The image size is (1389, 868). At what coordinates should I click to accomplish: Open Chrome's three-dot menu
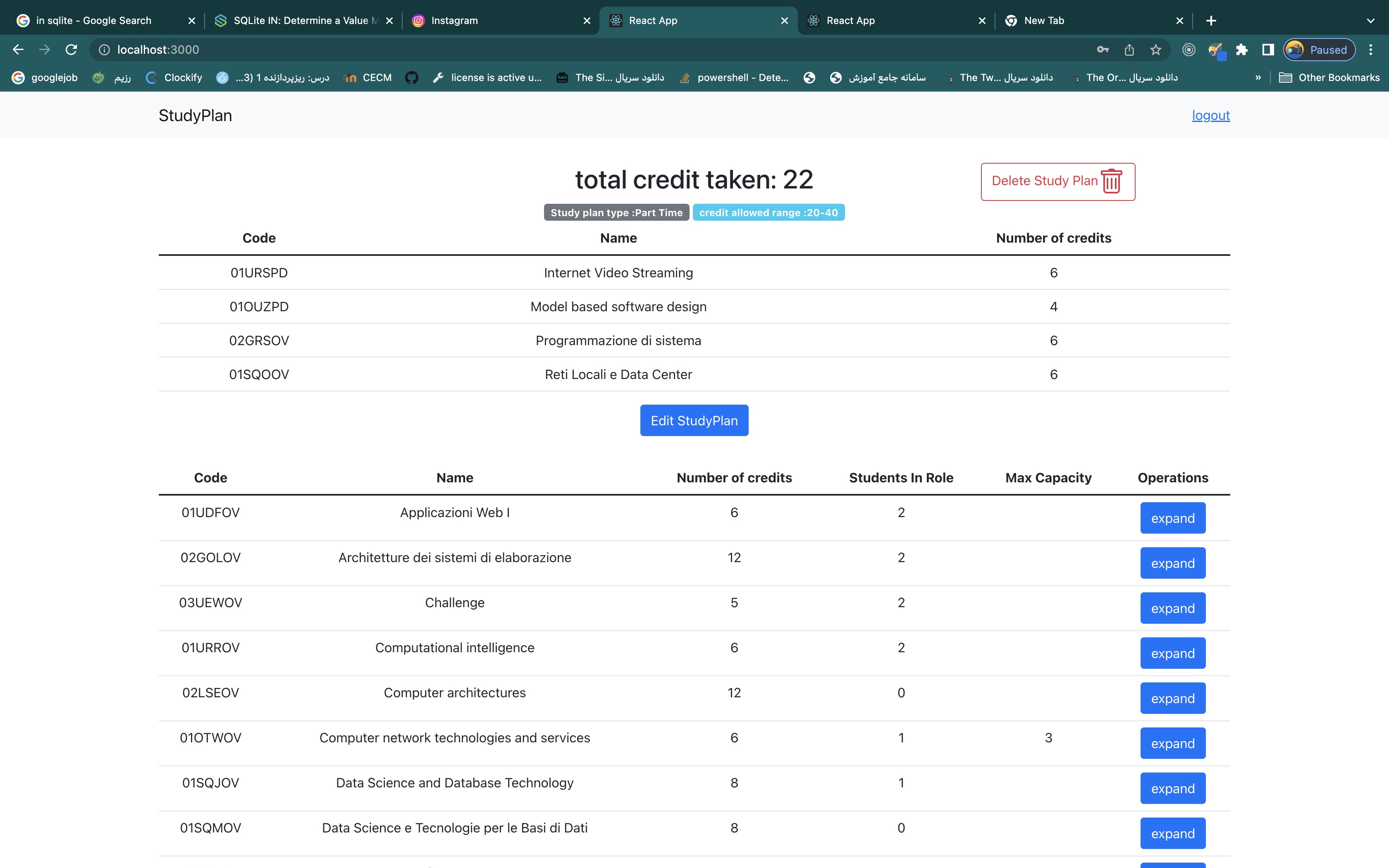point(1371,50)
